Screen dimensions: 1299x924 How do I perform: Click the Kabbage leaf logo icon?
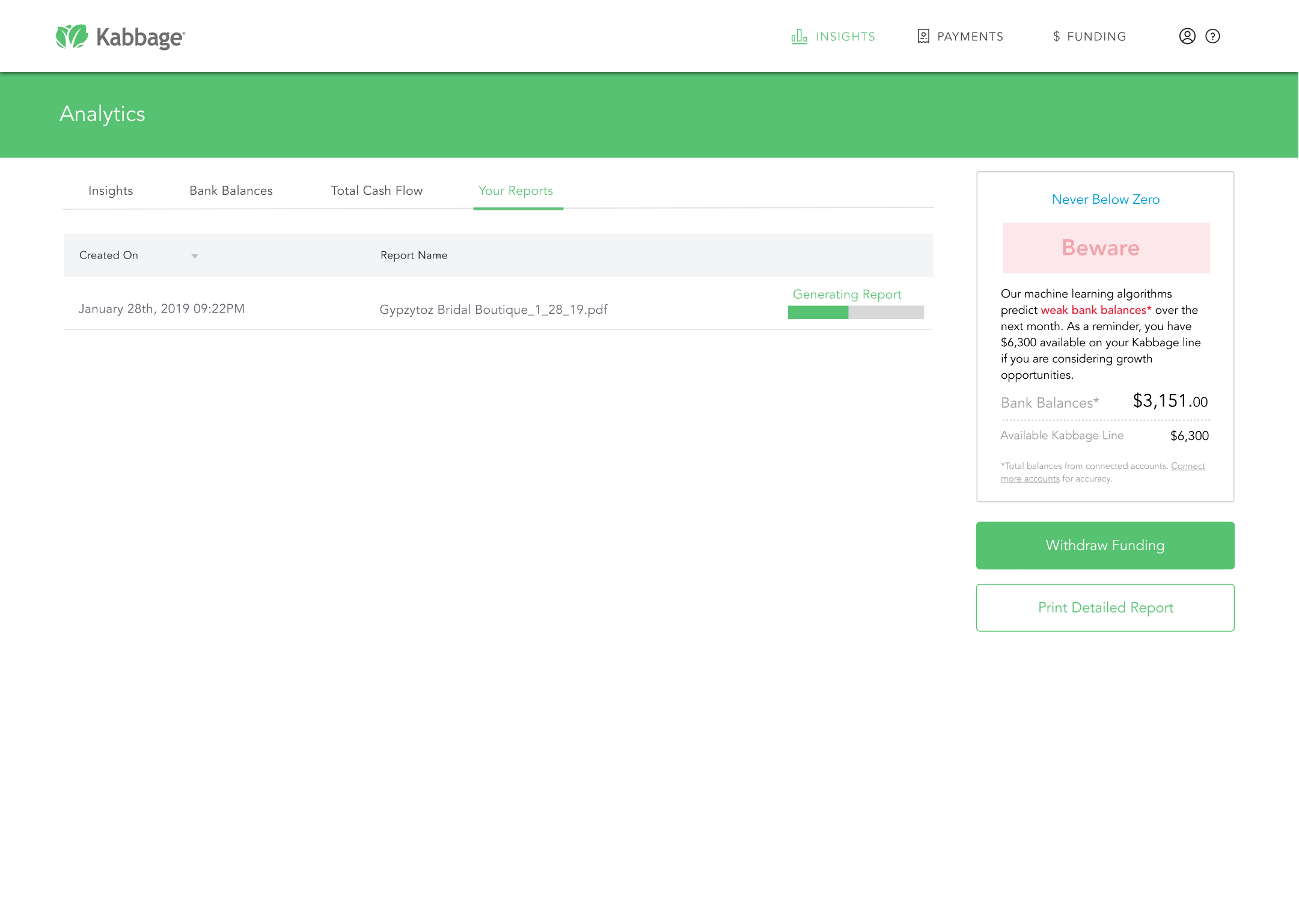(72, 37)
